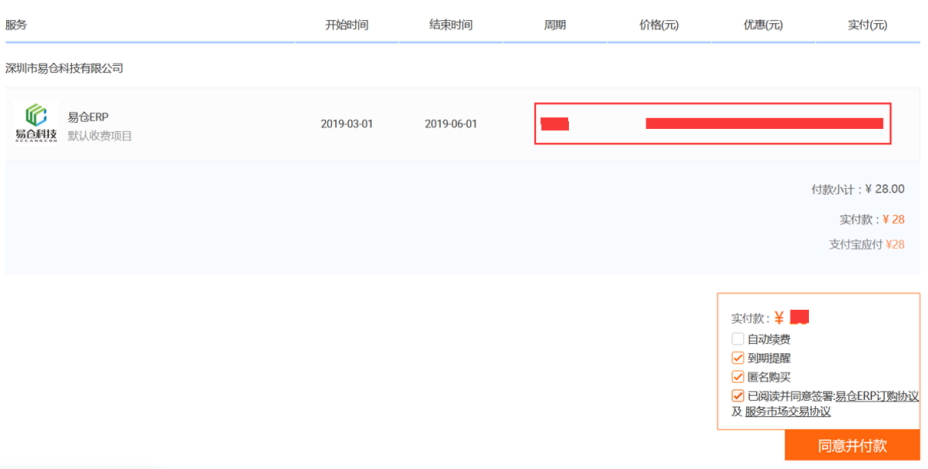Open the 易仓ERP订购协议 link

876,396
